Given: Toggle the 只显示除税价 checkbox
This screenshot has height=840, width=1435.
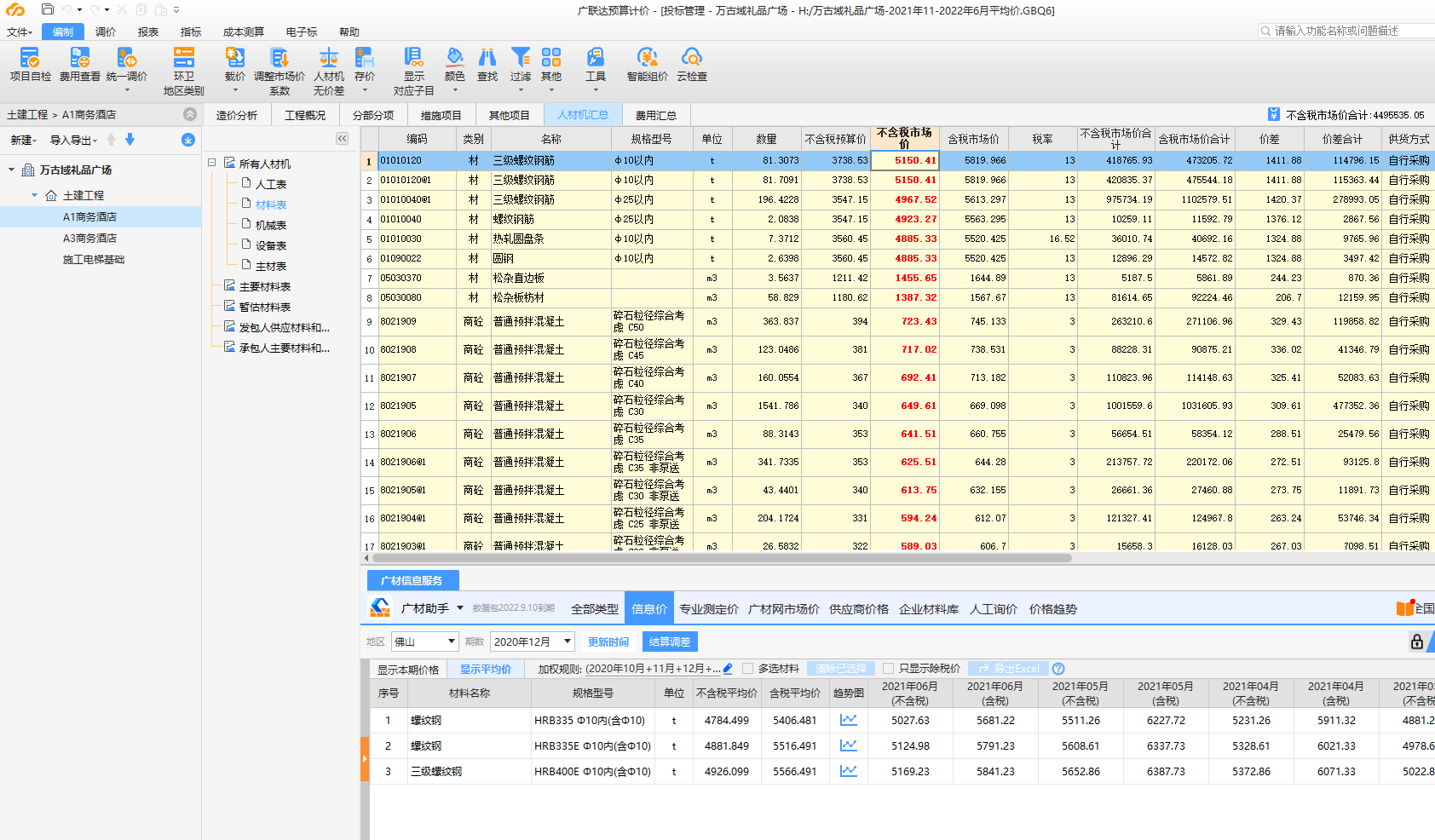Looking at the screenshot, I should pyautogui.click(x=889, y=669).
